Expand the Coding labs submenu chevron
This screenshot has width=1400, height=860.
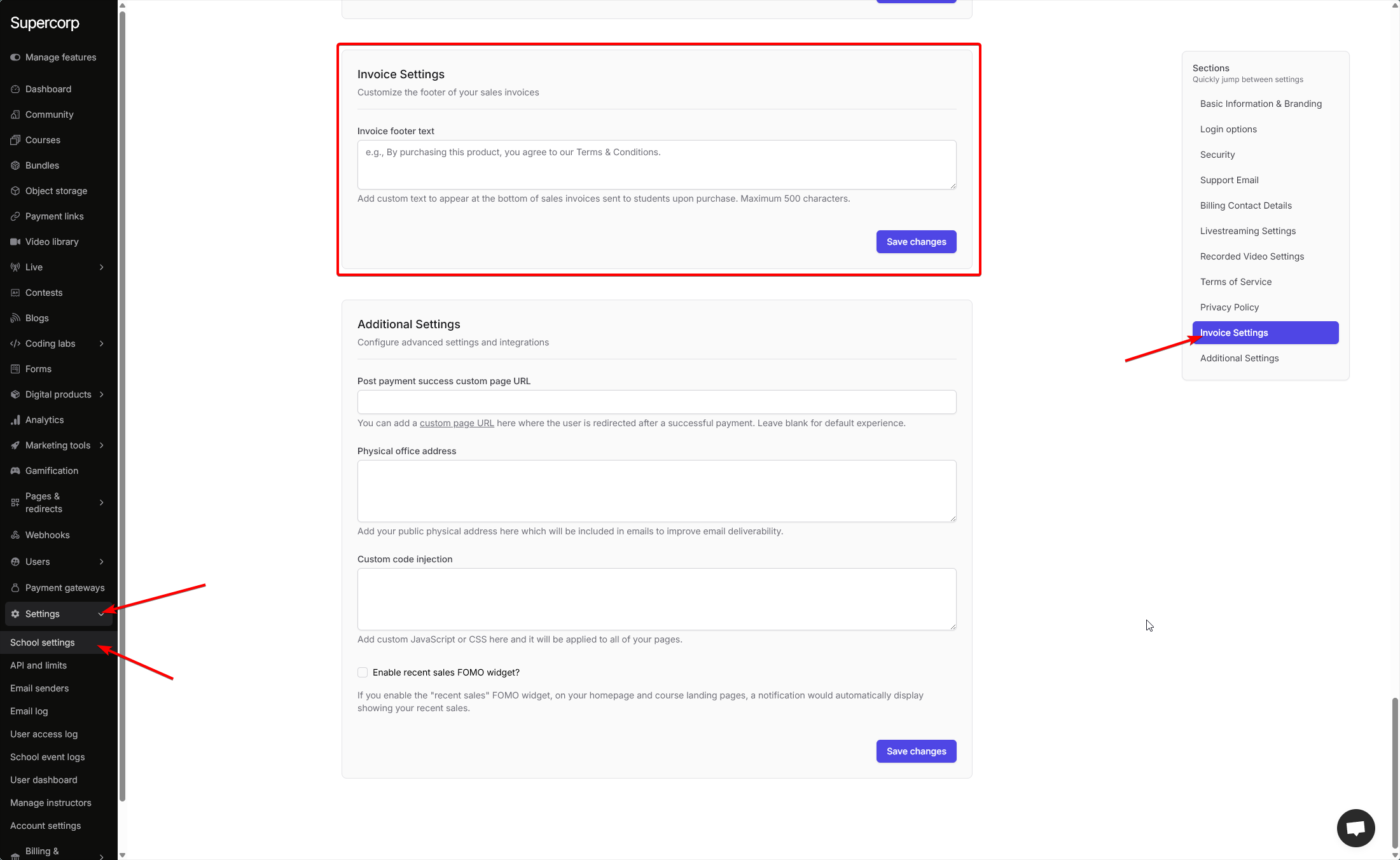pos(102,343)
